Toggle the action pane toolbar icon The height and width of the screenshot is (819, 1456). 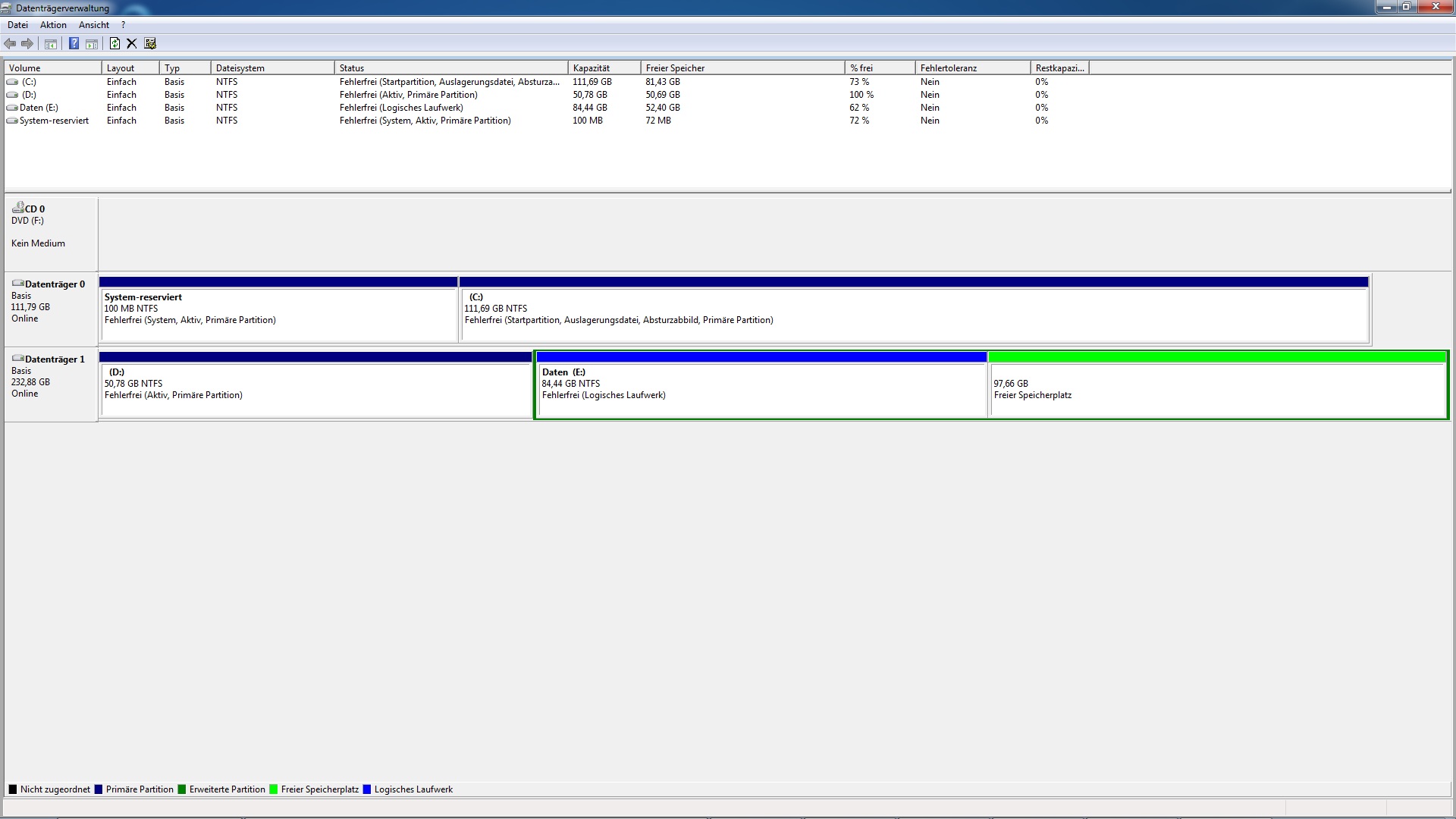92,44
